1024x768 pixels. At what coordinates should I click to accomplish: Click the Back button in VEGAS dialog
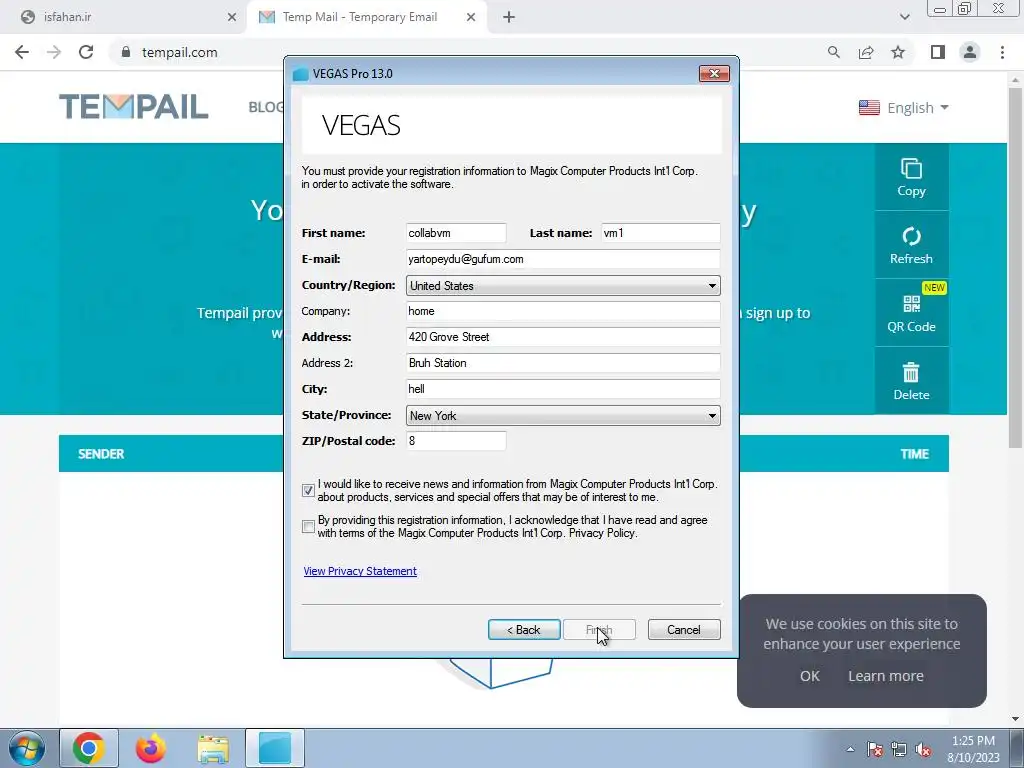(x=524, y=630)
